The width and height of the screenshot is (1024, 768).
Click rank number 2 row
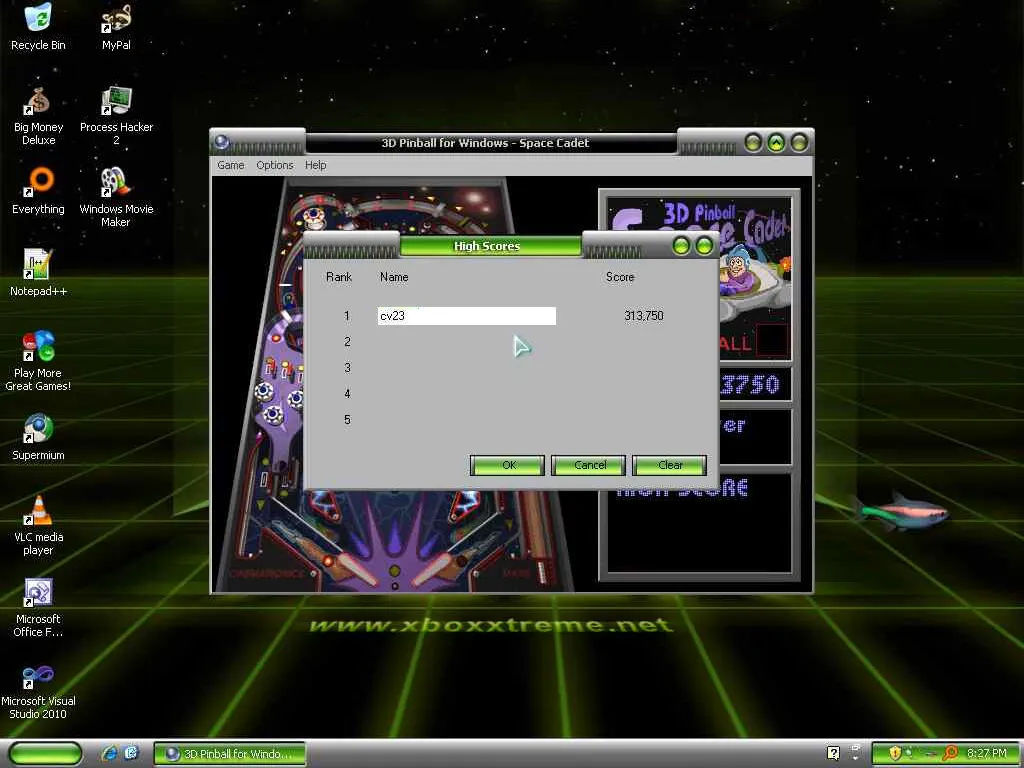coord(347,342)
